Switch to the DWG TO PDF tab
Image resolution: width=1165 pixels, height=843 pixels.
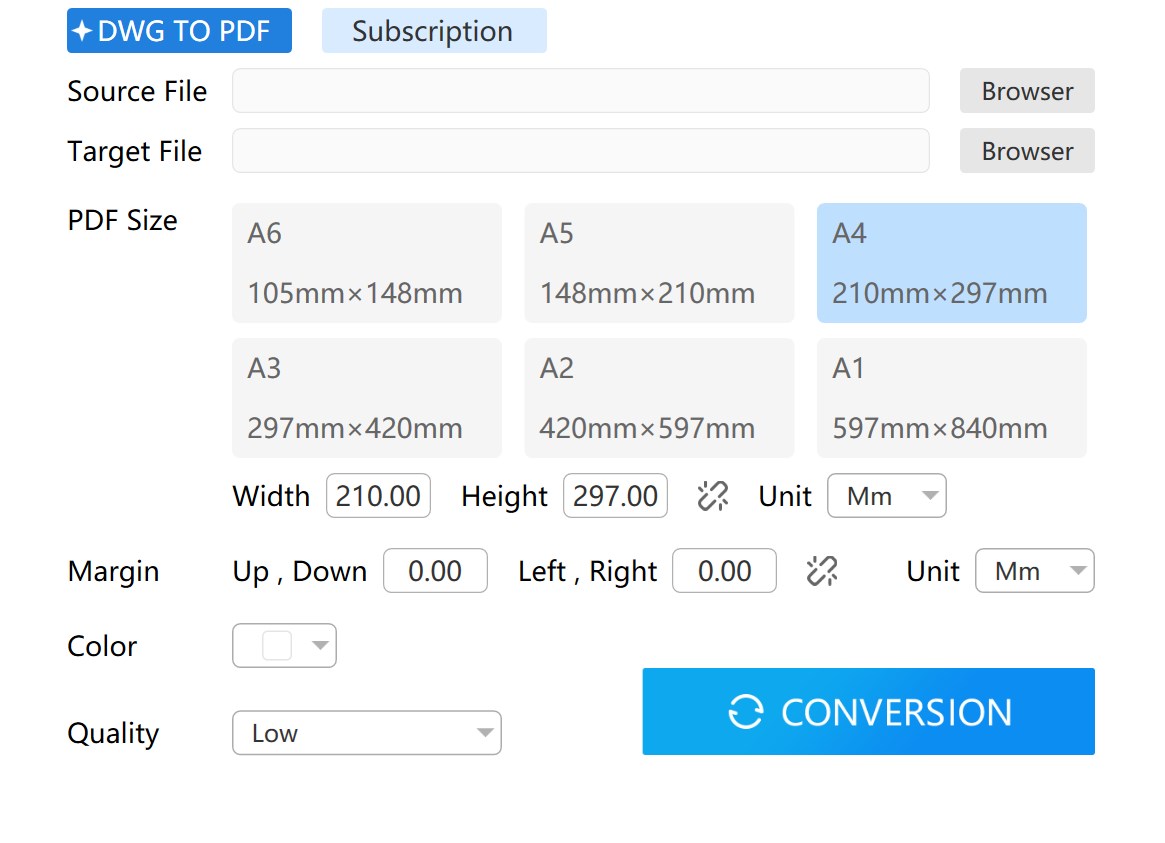pyautogui.click(x=179, y=31)
